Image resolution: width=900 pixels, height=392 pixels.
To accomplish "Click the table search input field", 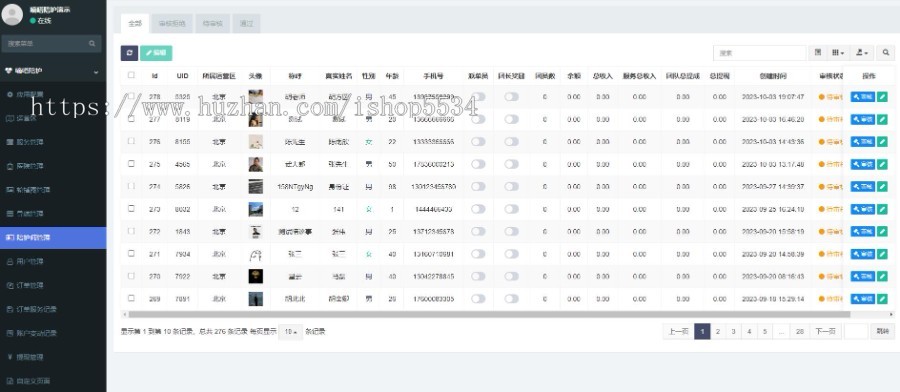I will tap(759, 53).
